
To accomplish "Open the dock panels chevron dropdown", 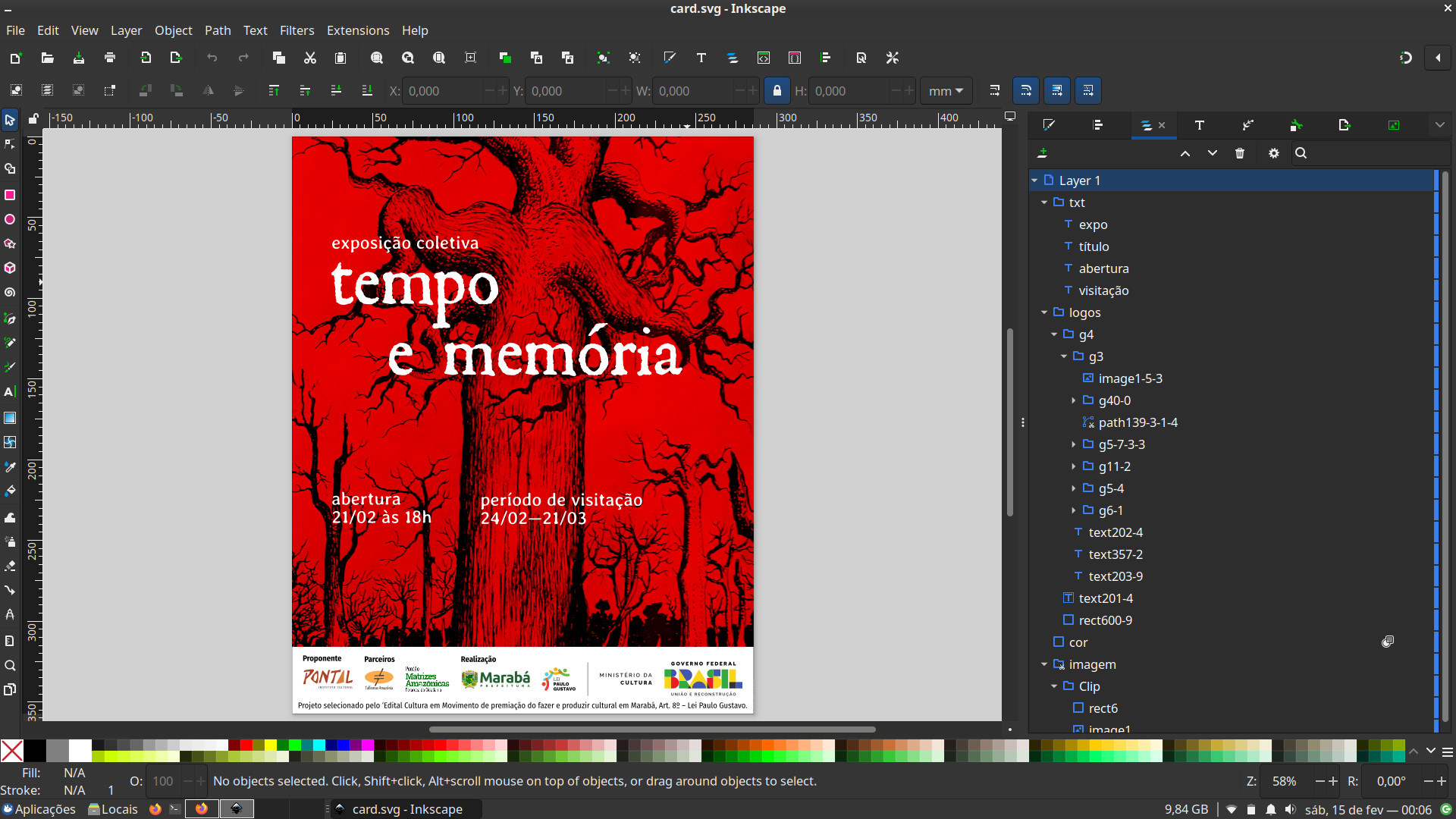I will [x=1439, y=125].
